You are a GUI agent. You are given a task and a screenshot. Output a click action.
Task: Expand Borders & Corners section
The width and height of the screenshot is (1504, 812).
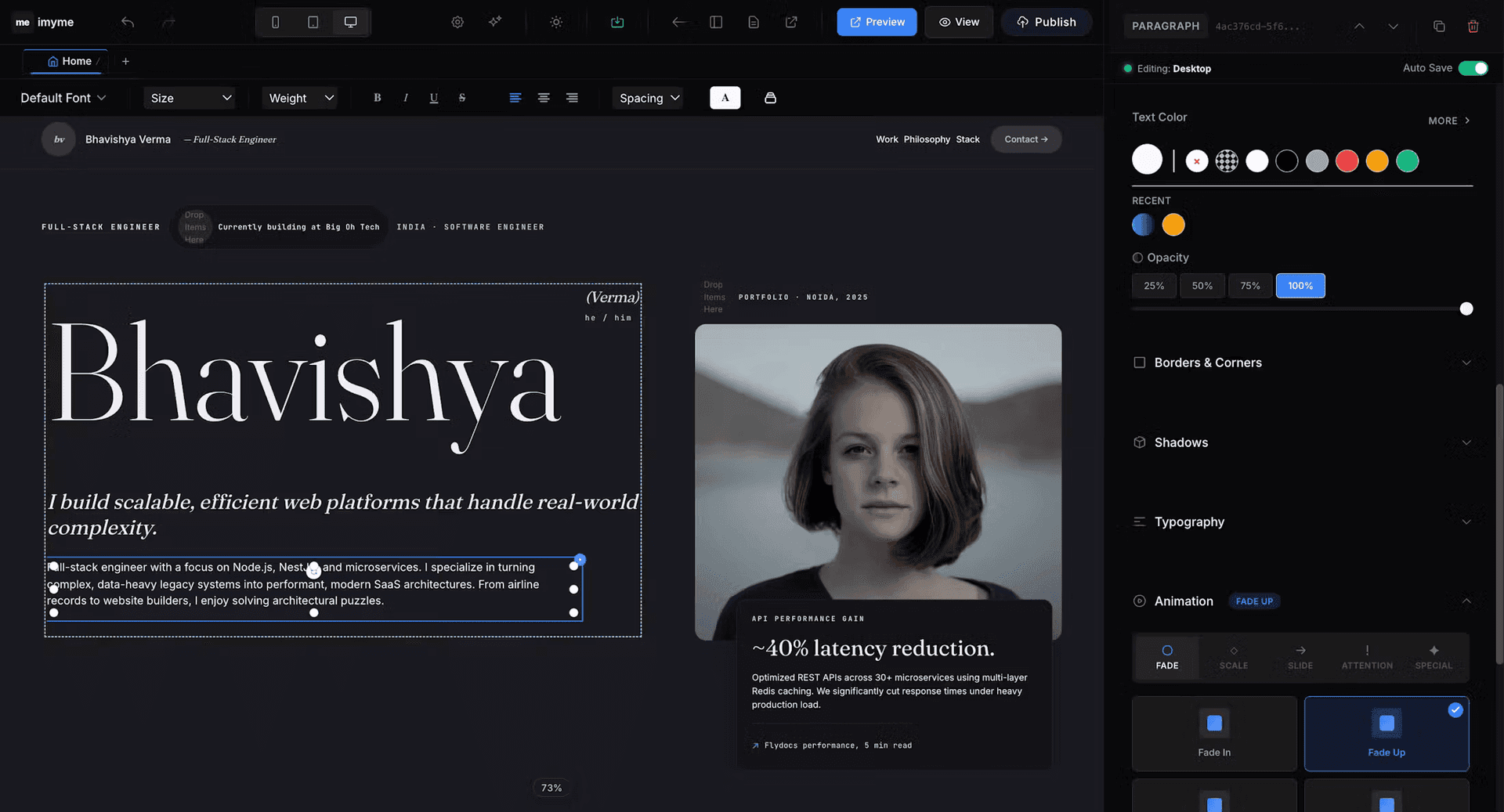click(x=1302, y=363)
